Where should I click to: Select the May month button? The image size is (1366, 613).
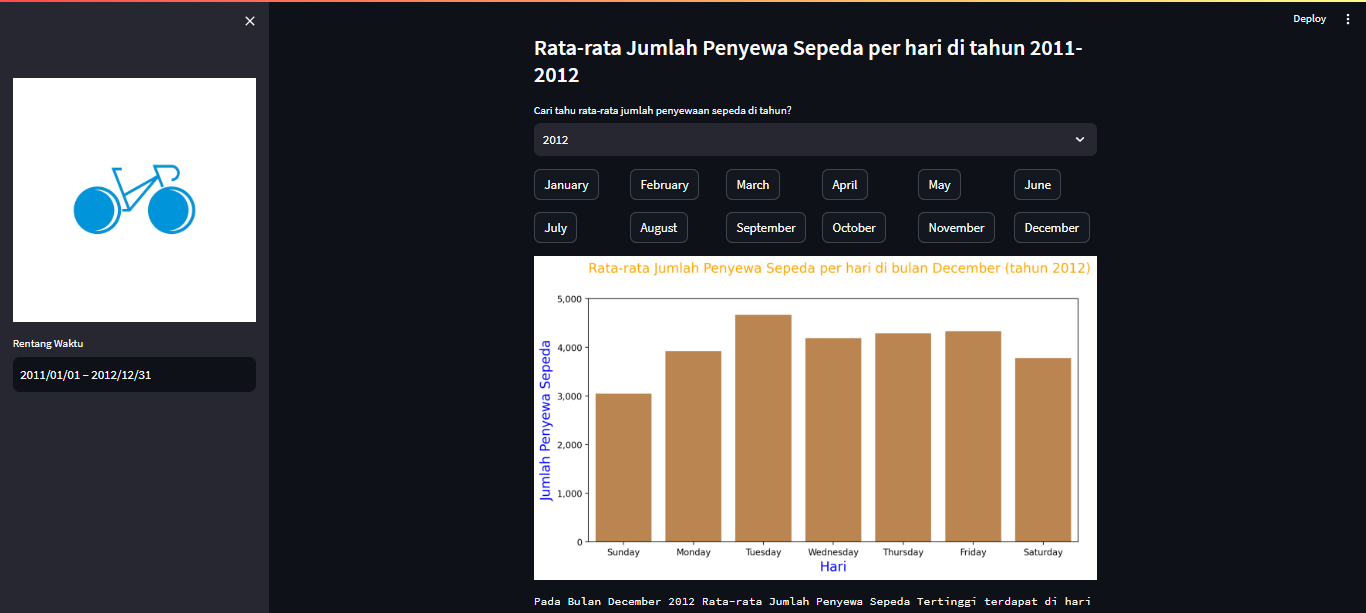pyautogui.click(x=939, y=184)
